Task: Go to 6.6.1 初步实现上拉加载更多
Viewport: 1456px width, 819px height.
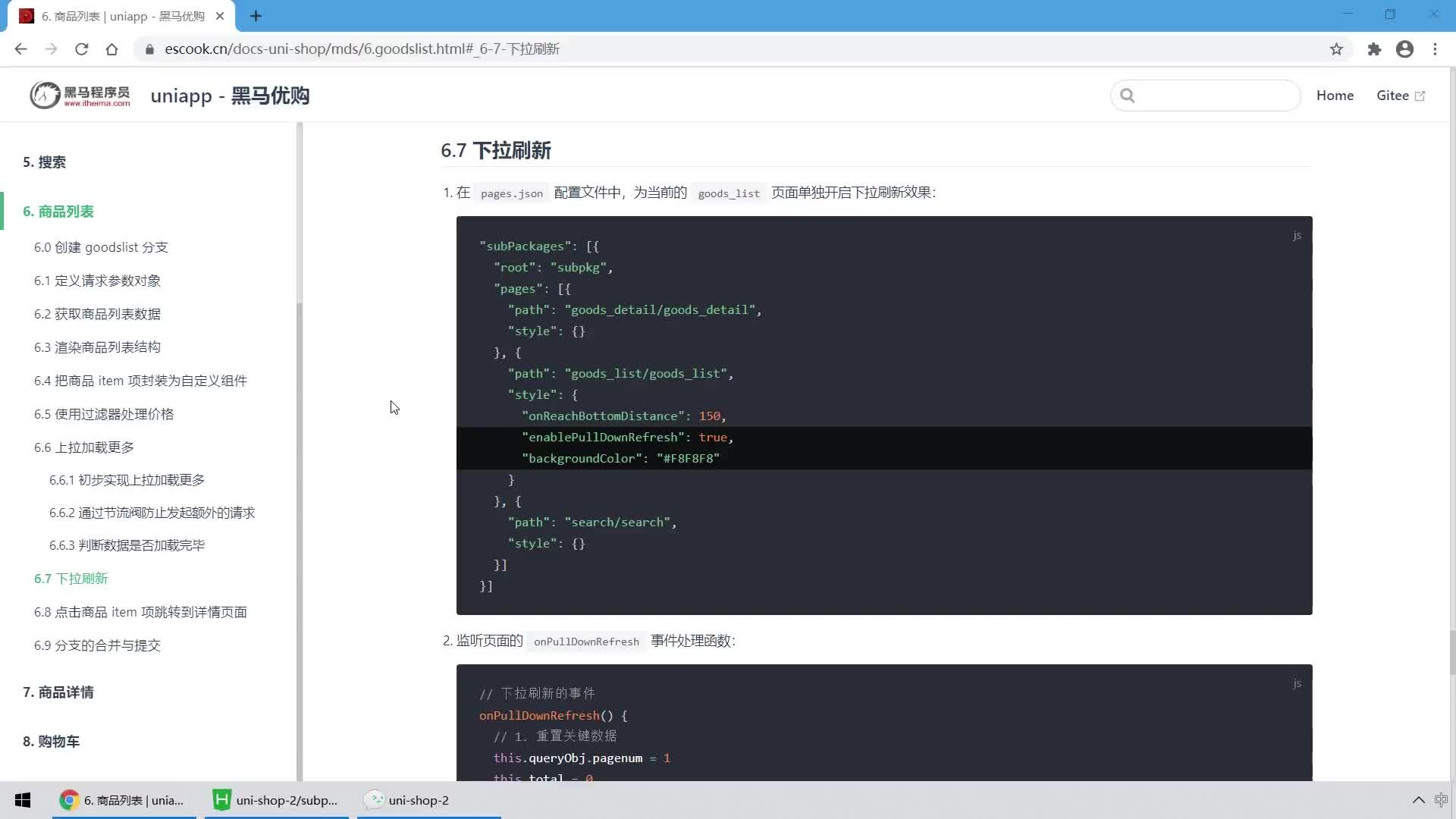Action: click(127, 480)
